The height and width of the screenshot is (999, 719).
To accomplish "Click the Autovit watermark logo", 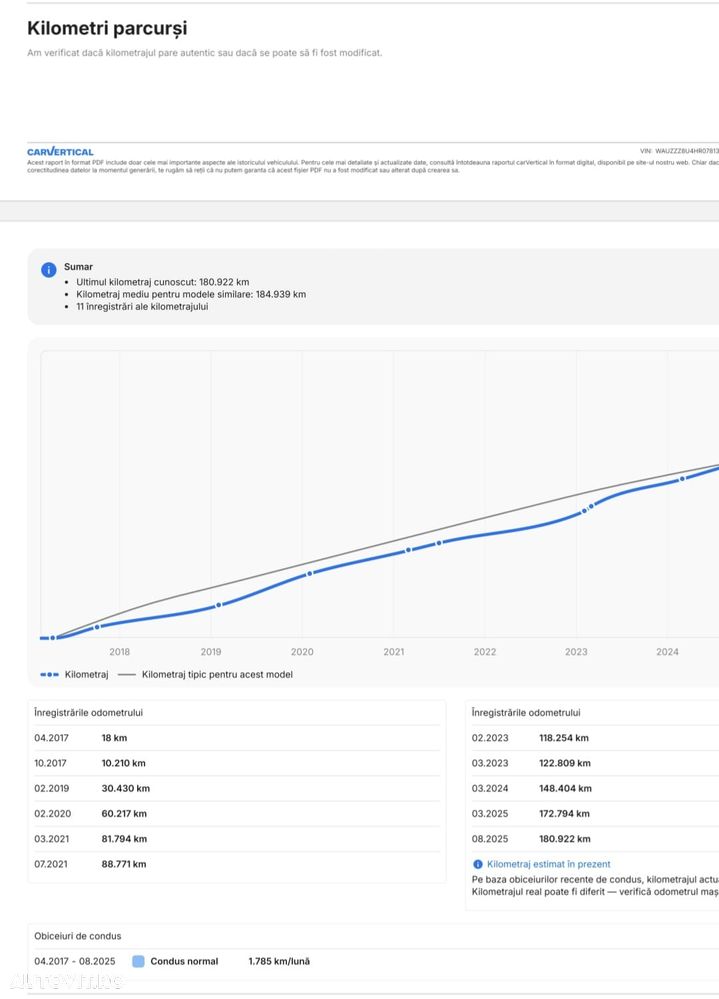I will click(x=65, y=980).
